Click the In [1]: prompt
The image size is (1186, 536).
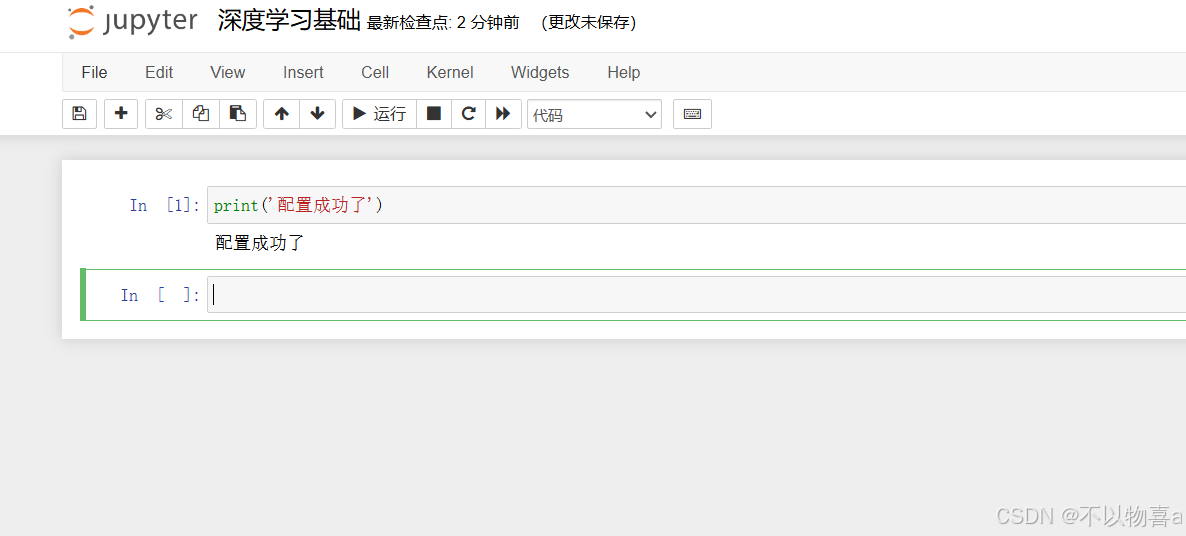pyautogui.click(x=165, y=206)
